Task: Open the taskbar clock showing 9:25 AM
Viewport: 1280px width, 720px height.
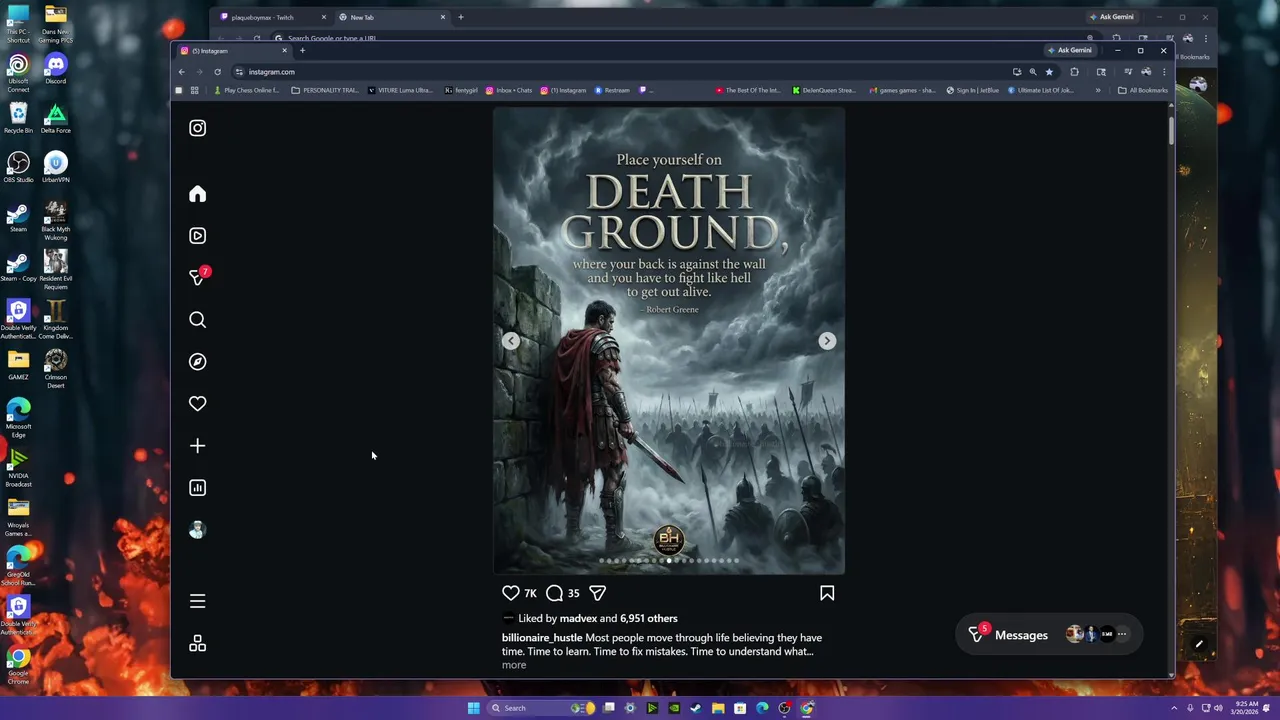Action: click(1245, 708)
